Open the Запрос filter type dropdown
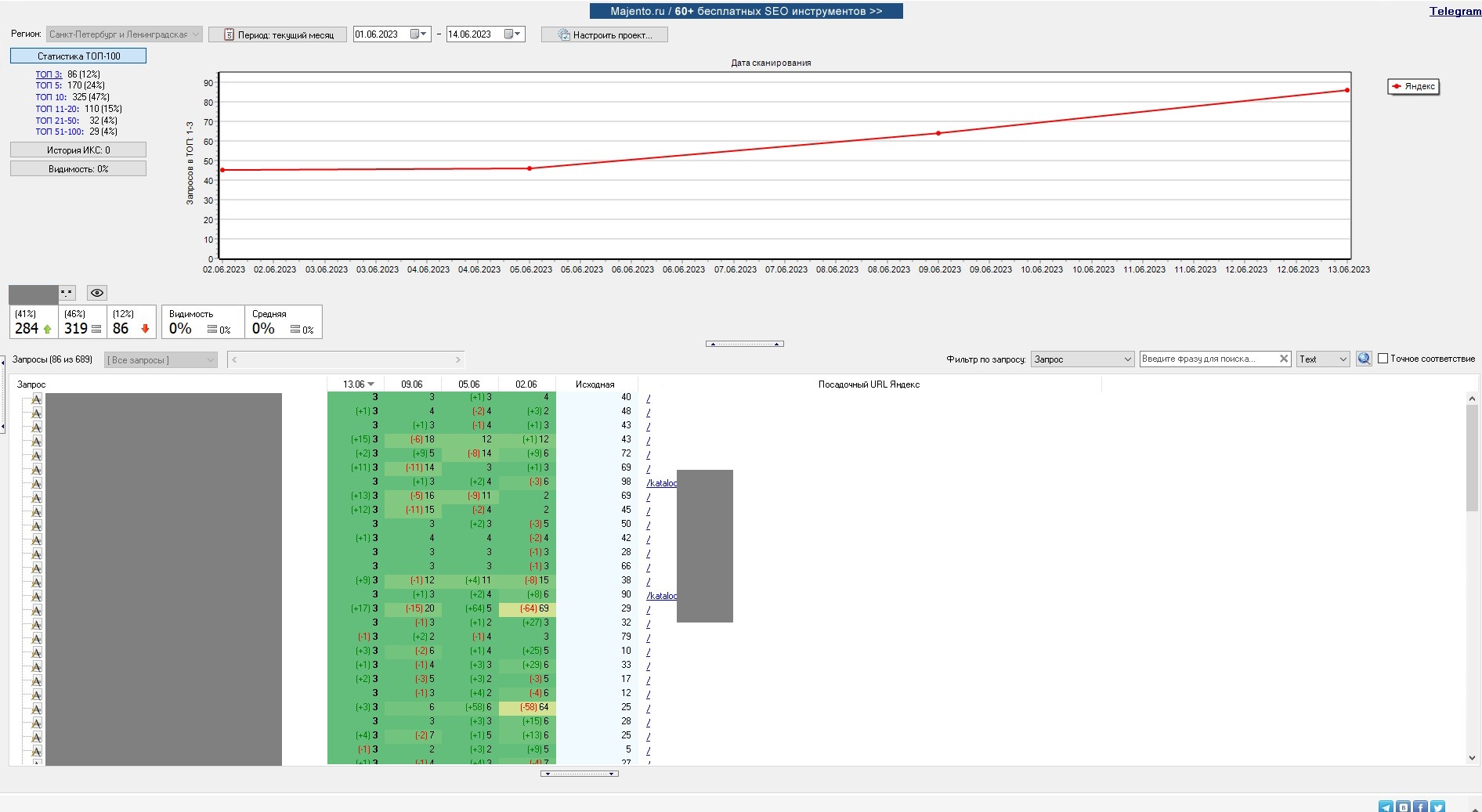1482x812 pixels. click(x=1083, y=359)
